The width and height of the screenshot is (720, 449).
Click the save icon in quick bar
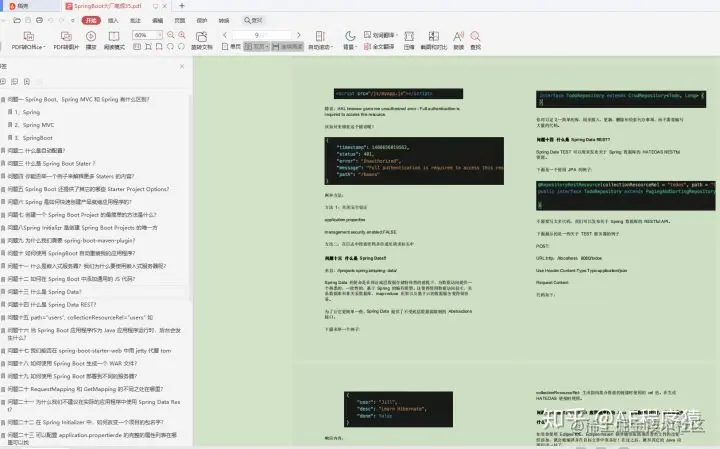click(28, 20)
